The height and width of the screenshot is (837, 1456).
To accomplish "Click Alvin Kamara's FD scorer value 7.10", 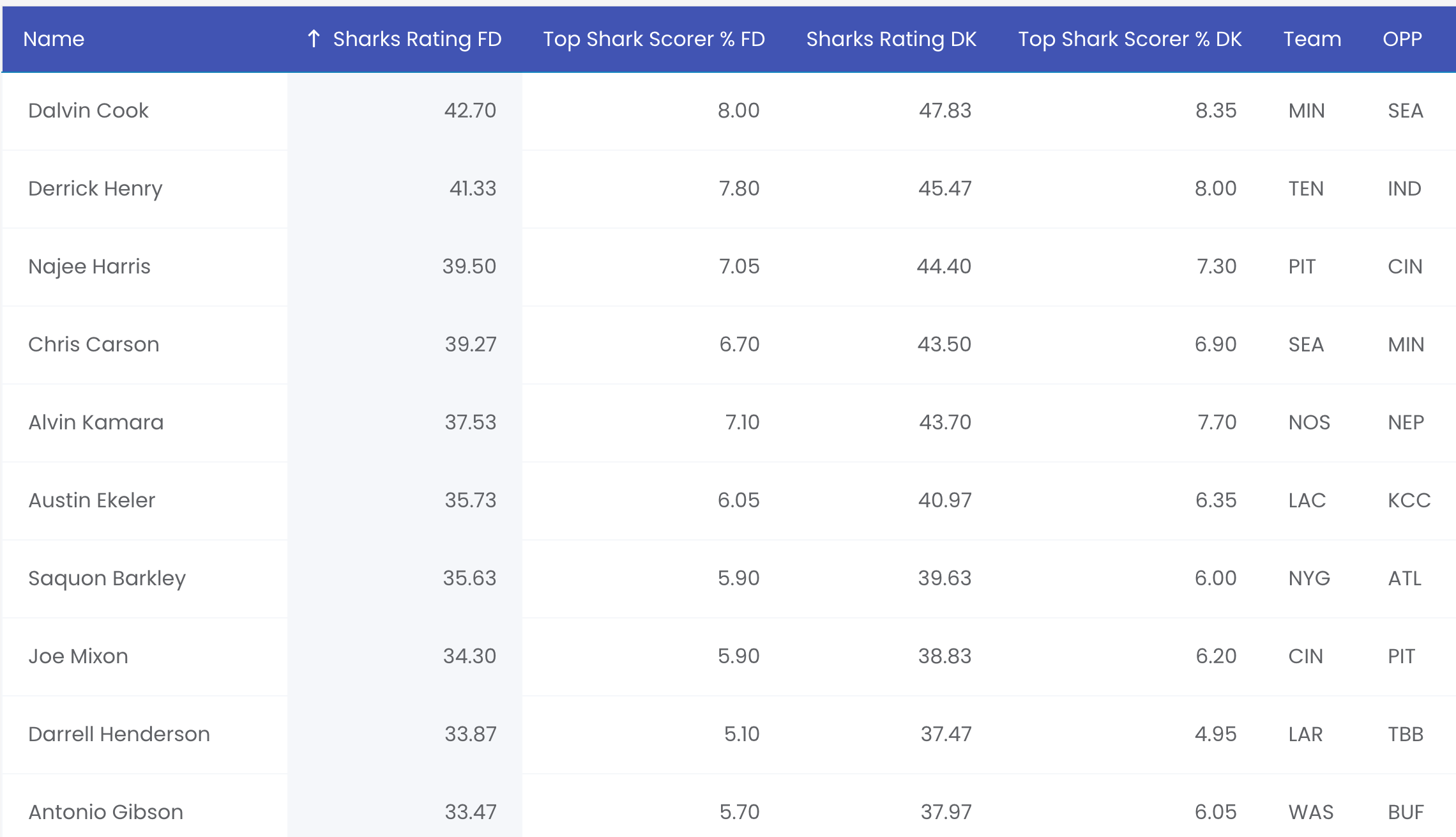I will (743, 422).
